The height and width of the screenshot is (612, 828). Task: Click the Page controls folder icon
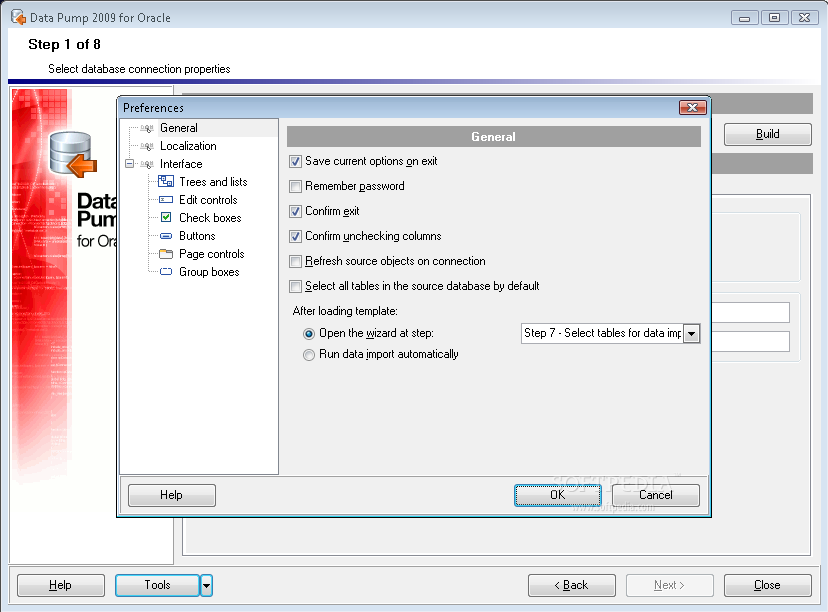[x=166, y=254]
